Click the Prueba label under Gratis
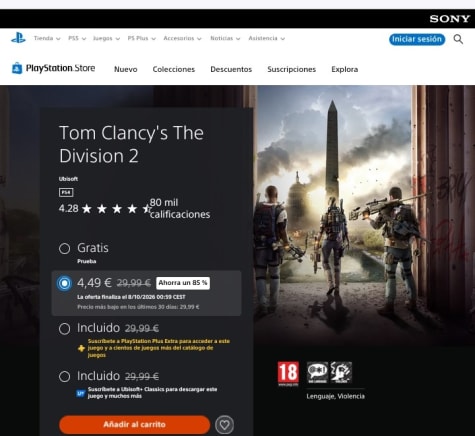The width and height of the screenshot is (475, 436). click(x=87, y=261)
